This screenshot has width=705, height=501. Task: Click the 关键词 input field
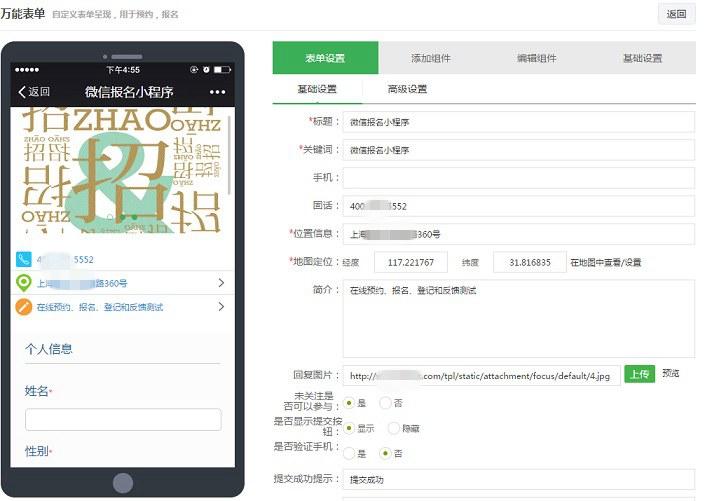pyautogui.click(x=519, y=150)
